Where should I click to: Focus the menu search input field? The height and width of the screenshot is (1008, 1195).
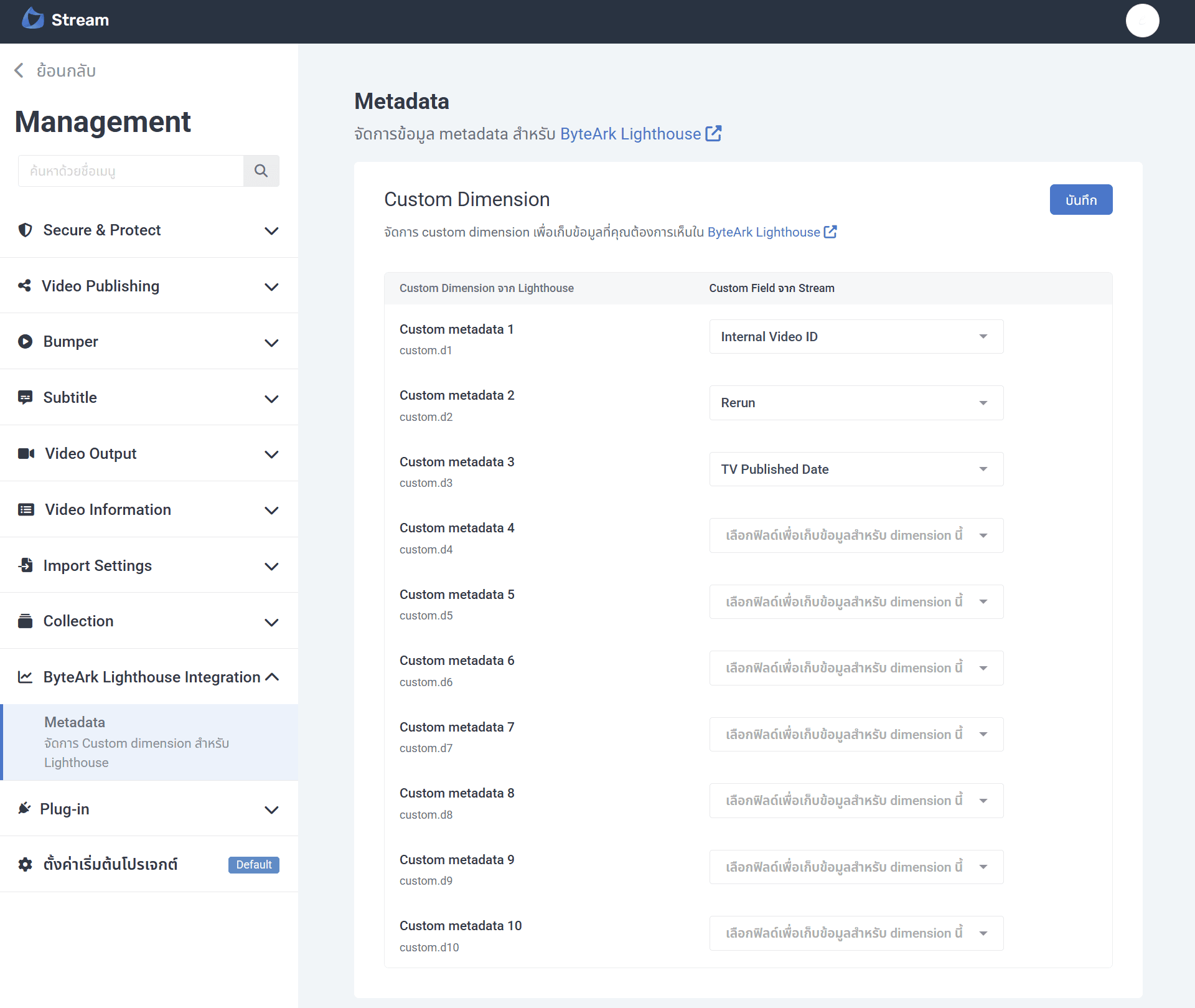pos(131,171)
